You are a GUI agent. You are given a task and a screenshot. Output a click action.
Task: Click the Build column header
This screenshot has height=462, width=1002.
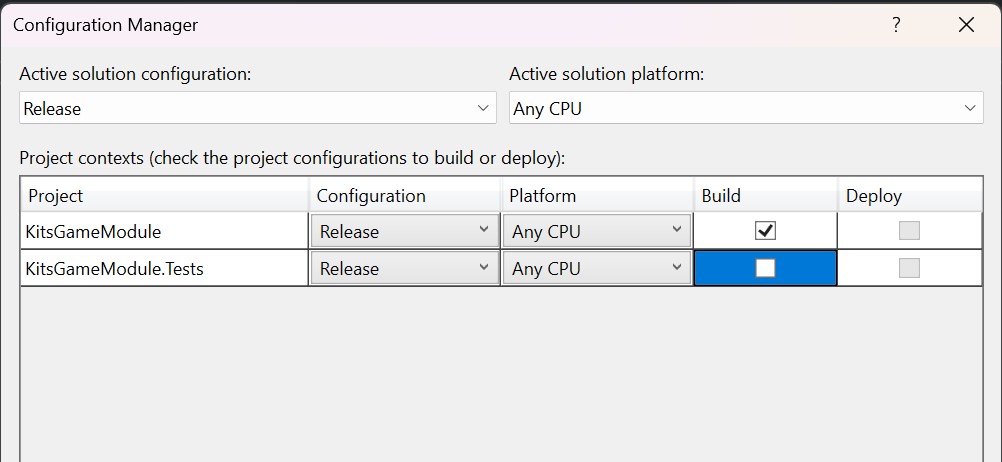pyautogui.click(x=765, y=196)
